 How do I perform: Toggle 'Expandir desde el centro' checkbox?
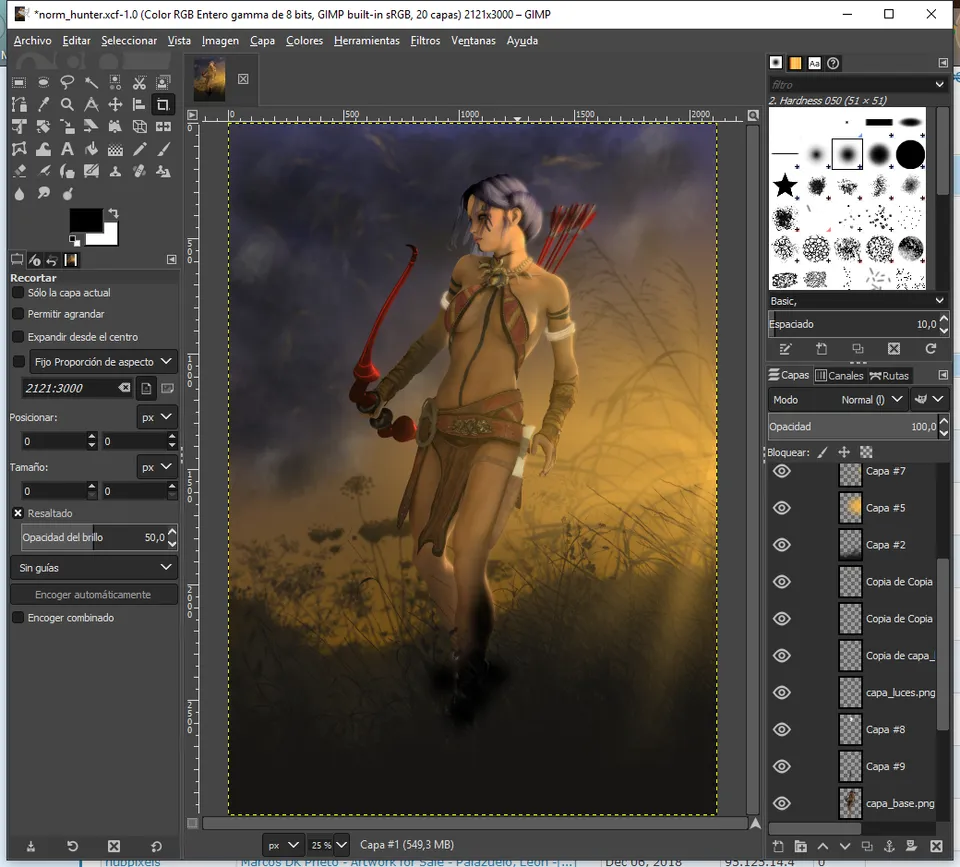point(18,337)
